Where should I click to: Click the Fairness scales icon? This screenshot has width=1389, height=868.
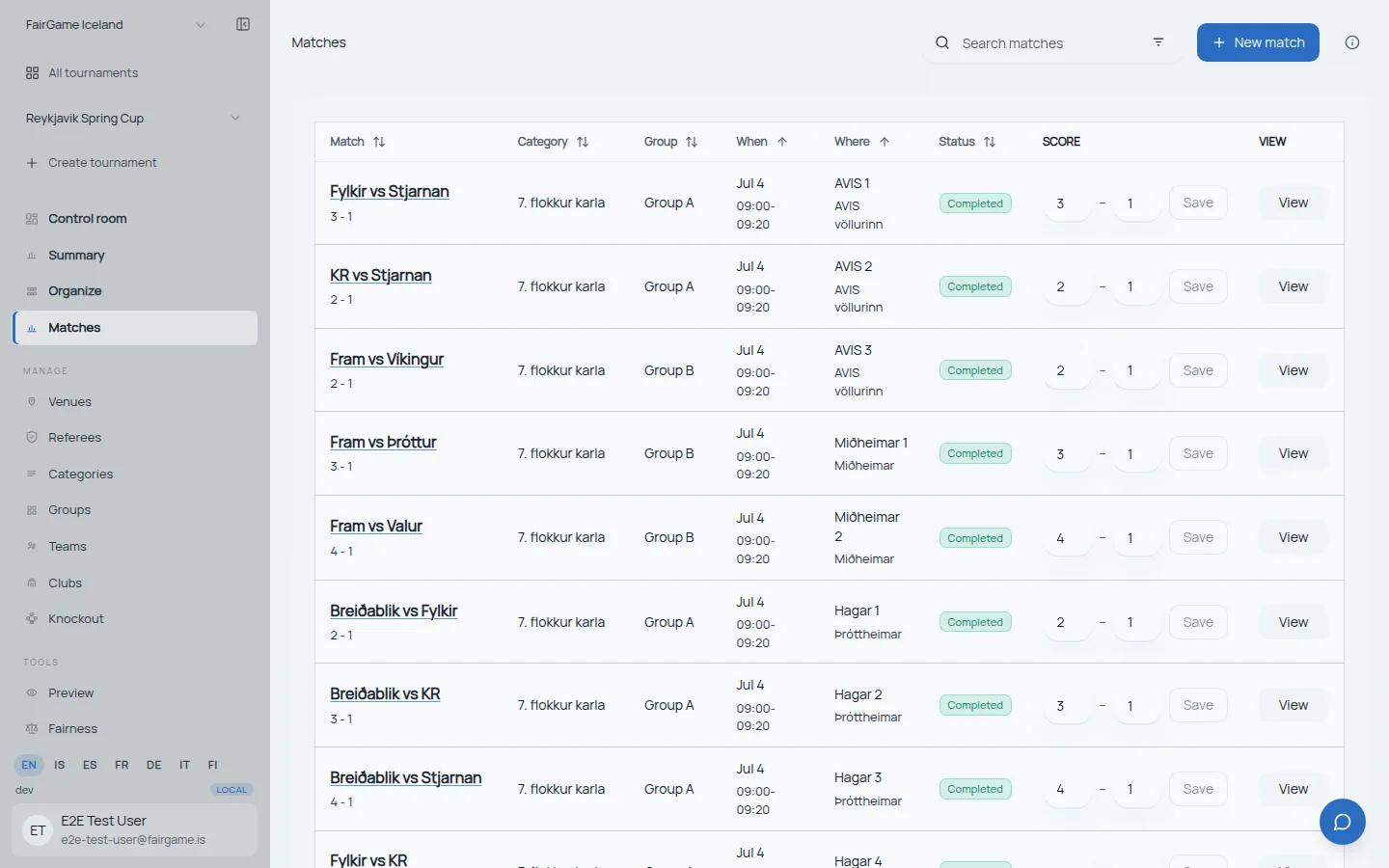point(32,729)
